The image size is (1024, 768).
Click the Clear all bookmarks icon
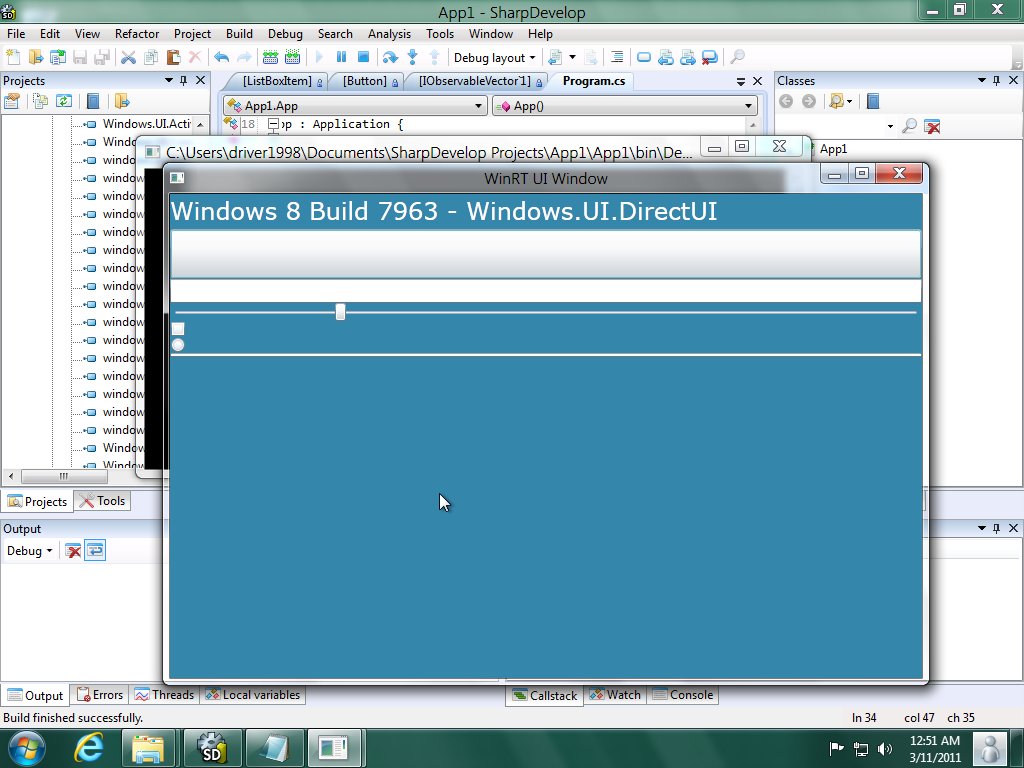710,57
